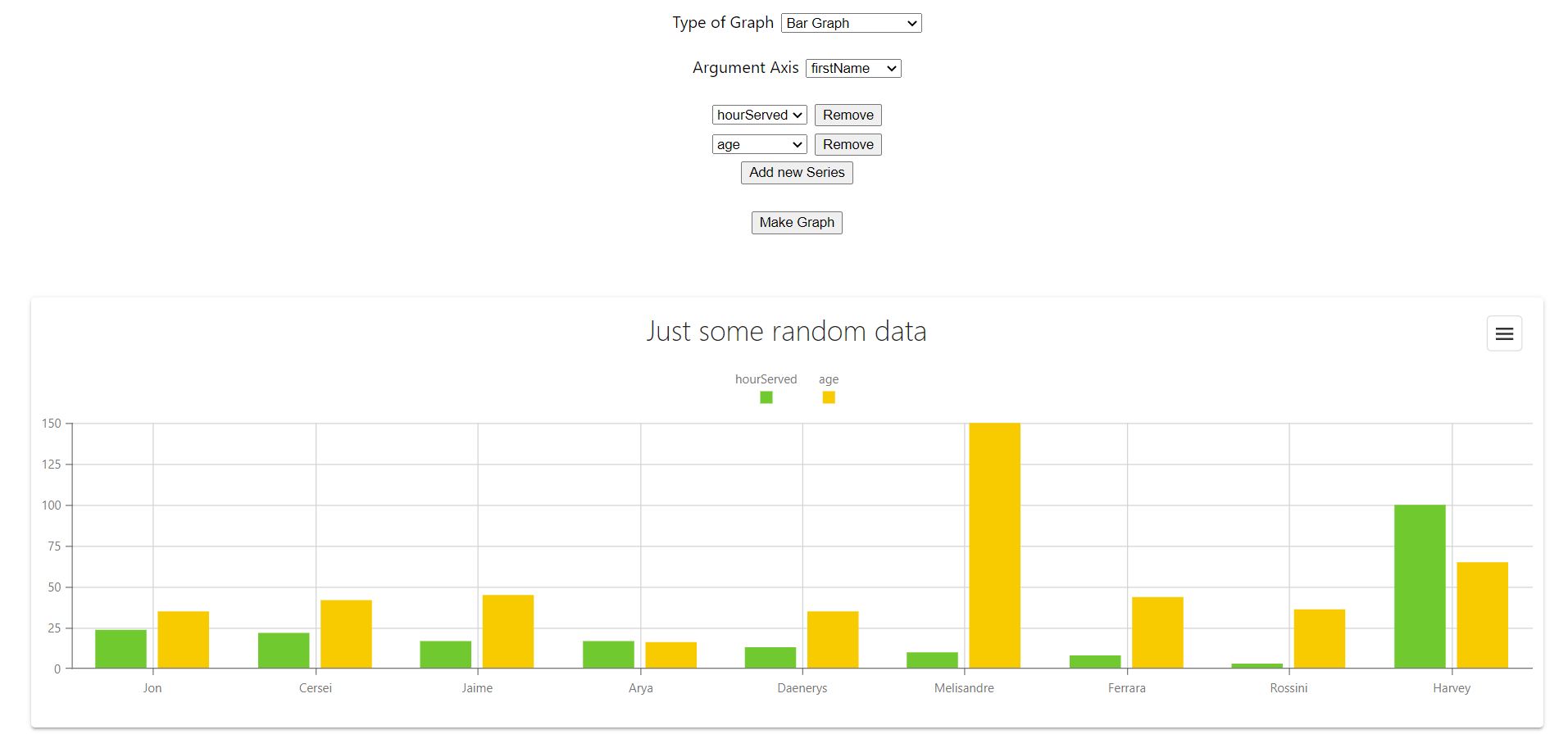Select Jon's green hourServed bar
The height and width of the screenshot is (748, 1568).
click(x=120, y=649)
